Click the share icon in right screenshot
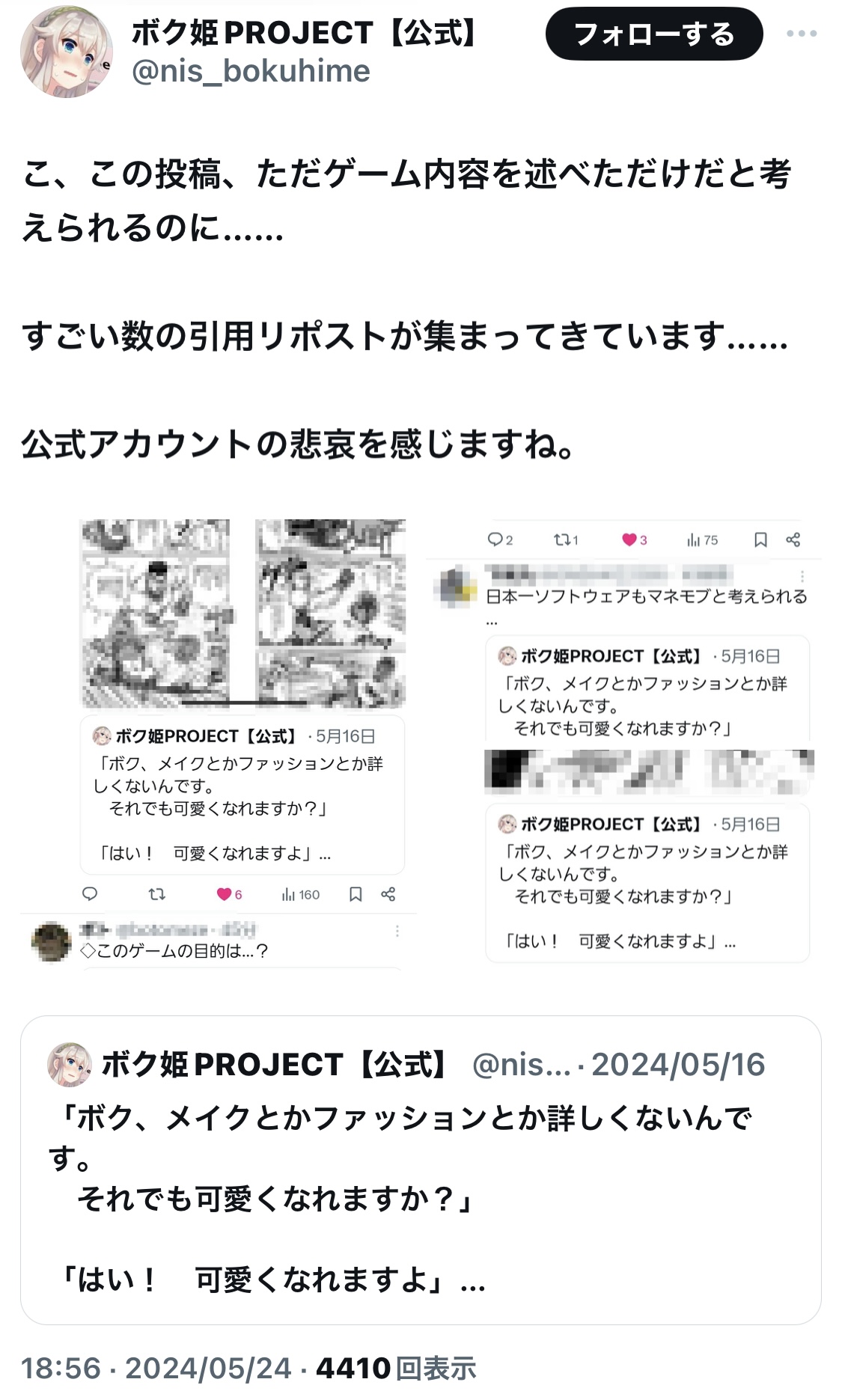Viewport: 842px width, 1400px height. coord(793,539)
